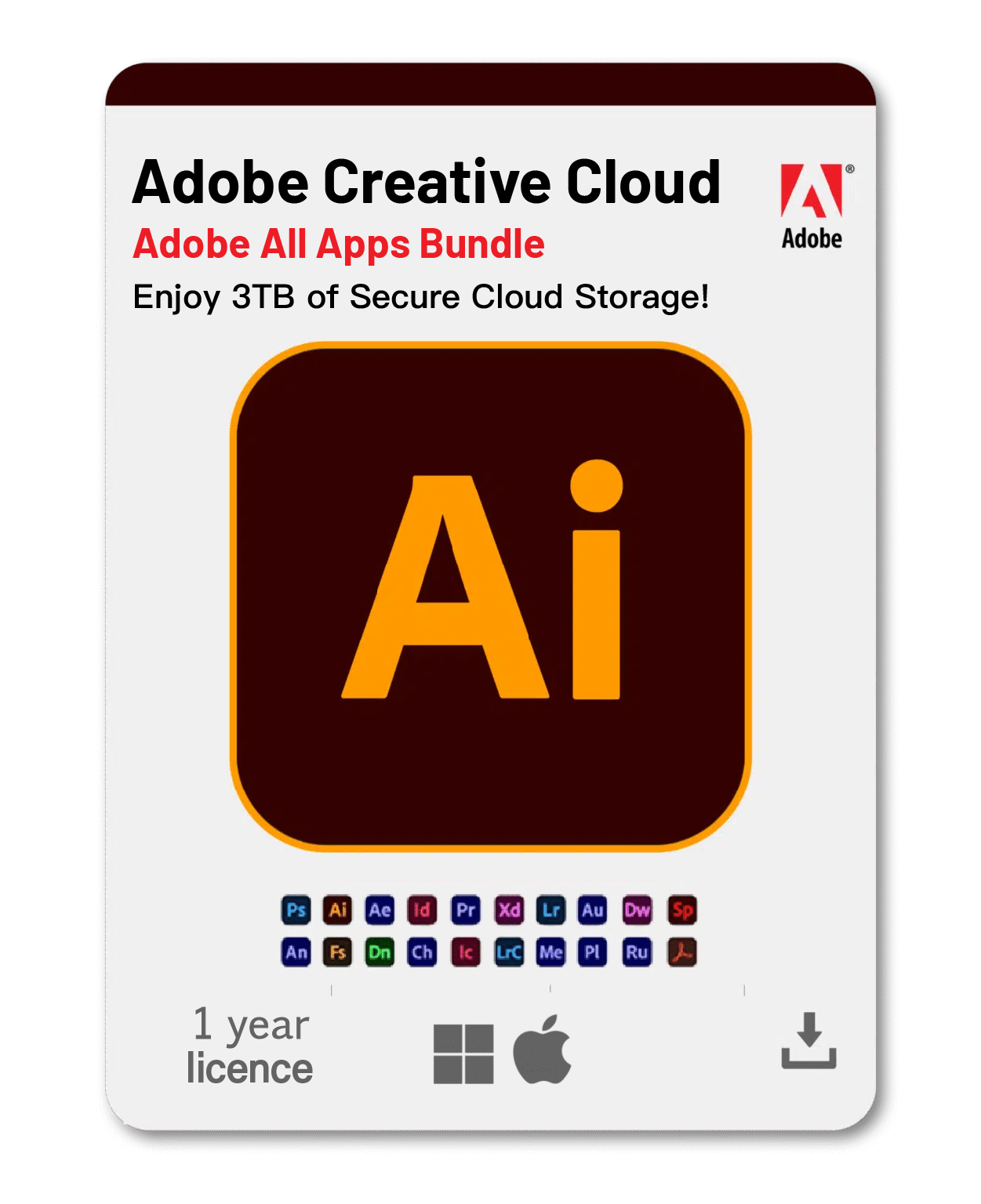Image resolution: width=981 pixels, height=1204 pixels.
Task: Click the Acrobat PDF icon
Action: [682, 952]
